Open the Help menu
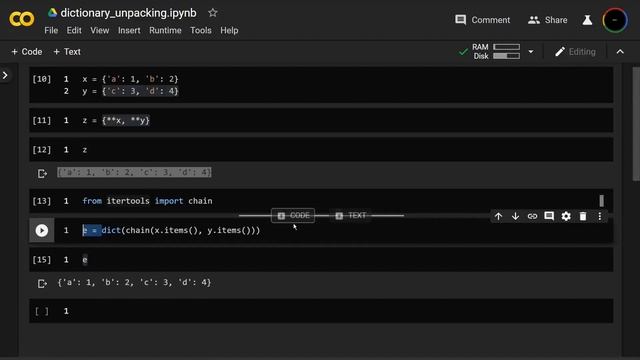Screen dimensions: 640x360 229,31
